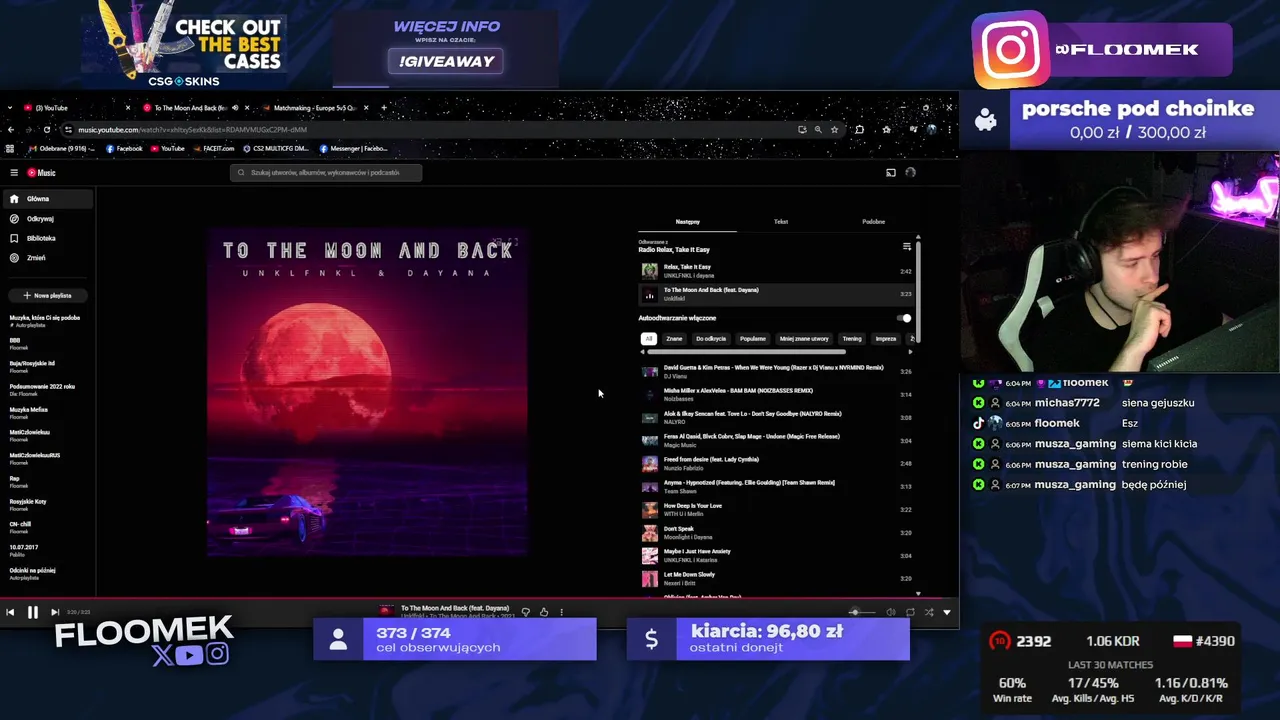Collapse the player page arrow
This screenshot has width=1280, height=720.
pos(947,612)
